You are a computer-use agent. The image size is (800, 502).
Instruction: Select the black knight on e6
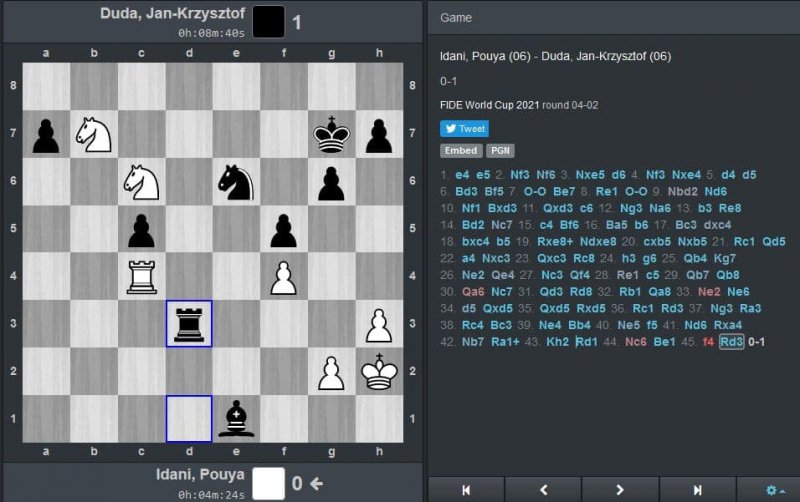(x=237, y=182)
